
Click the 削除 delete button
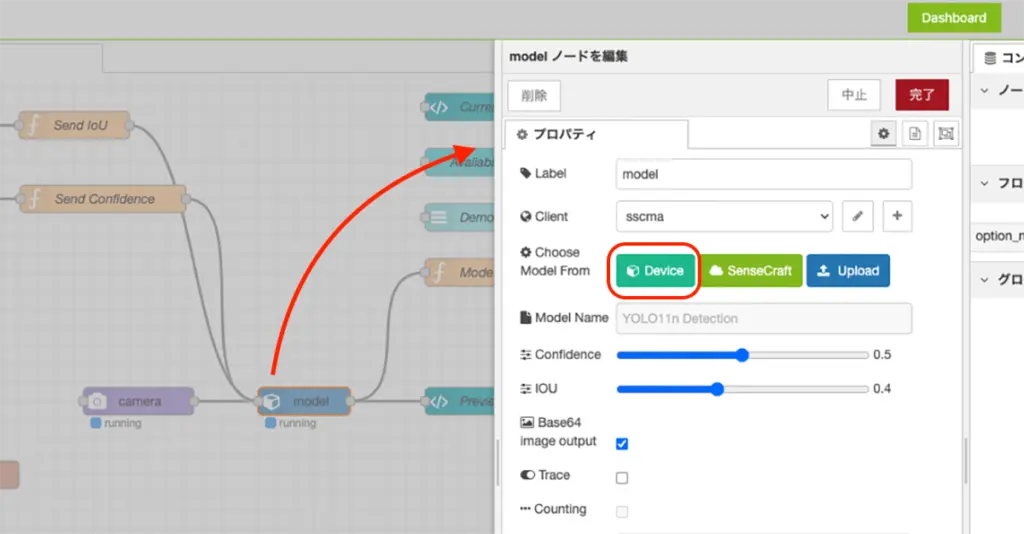click(x=534, y=95)
